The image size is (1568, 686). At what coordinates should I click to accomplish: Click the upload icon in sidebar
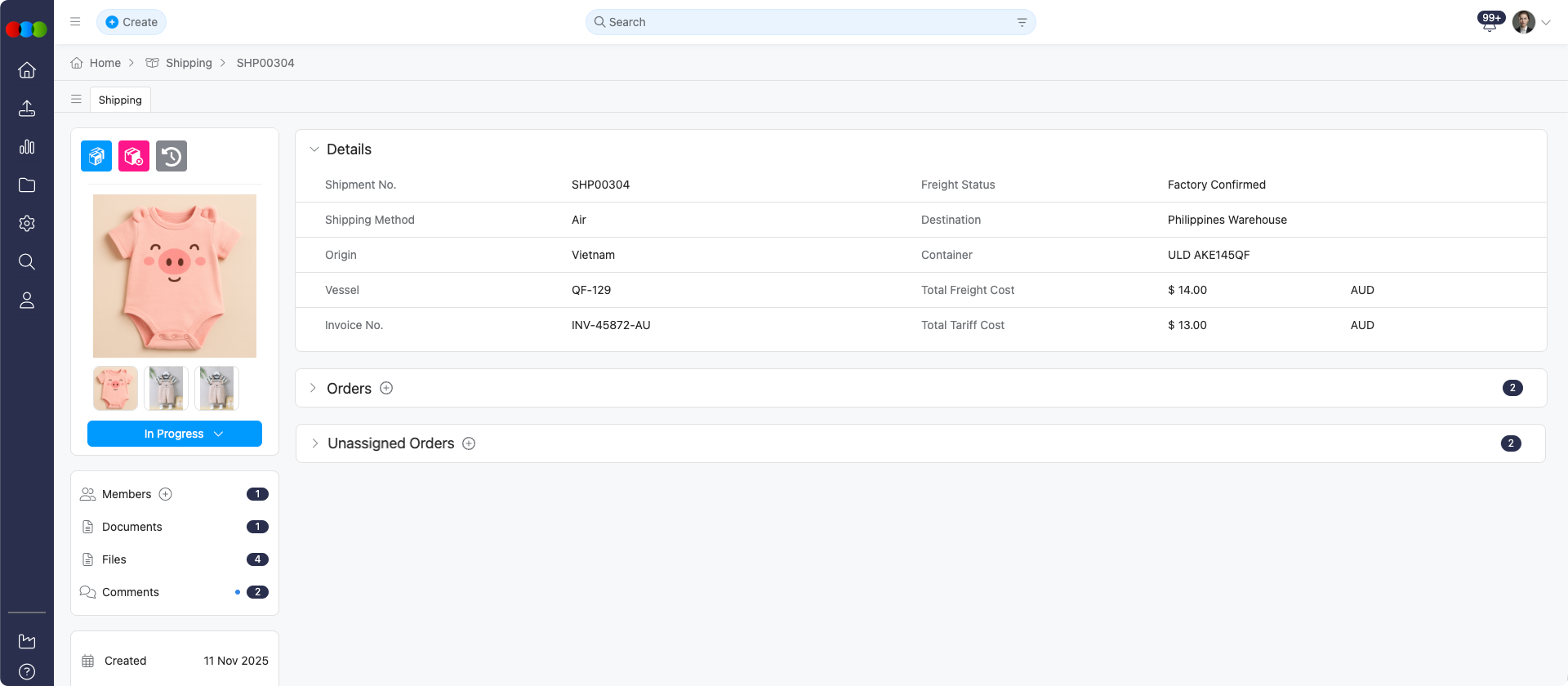27,109
